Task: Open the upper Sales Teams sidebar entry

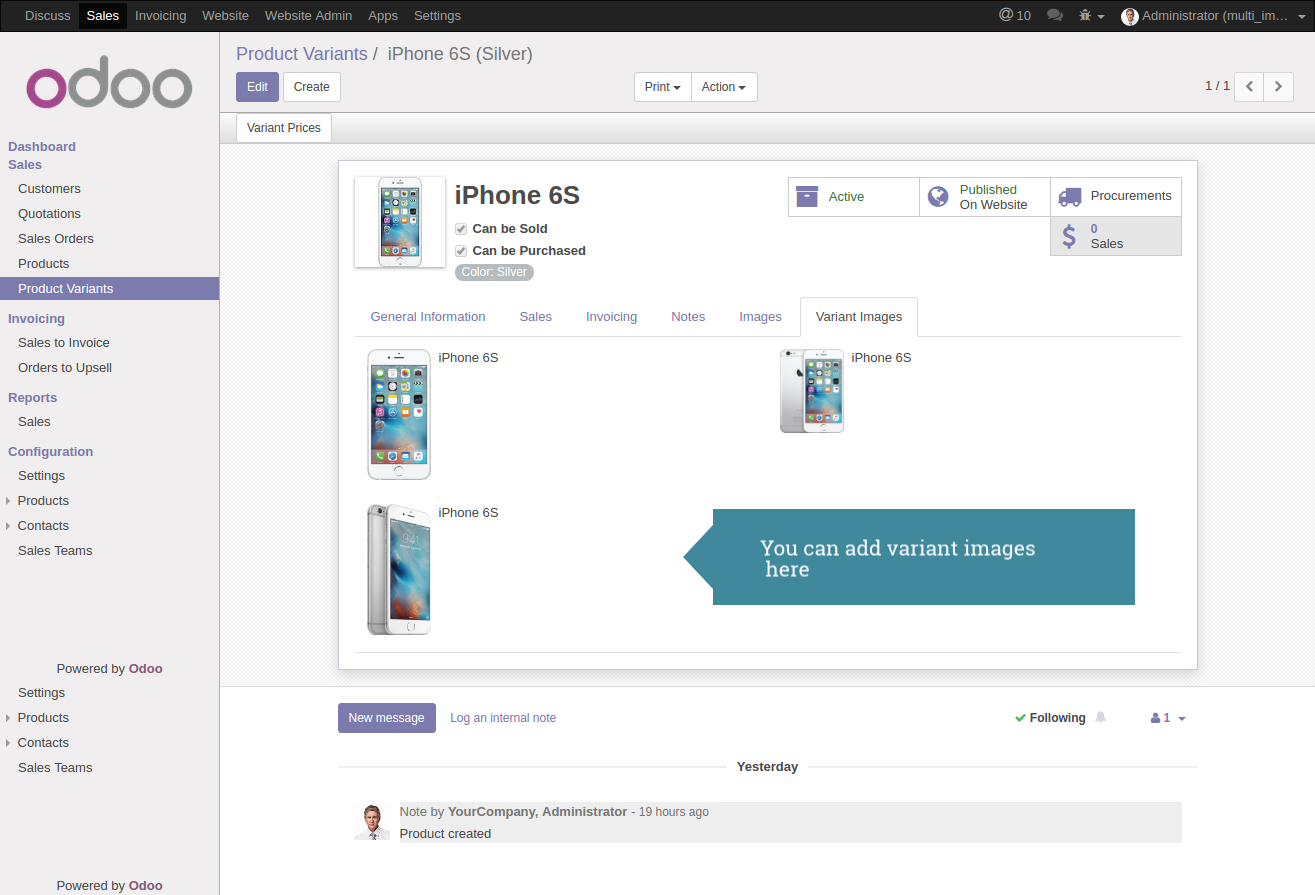Action: [55, 550]
